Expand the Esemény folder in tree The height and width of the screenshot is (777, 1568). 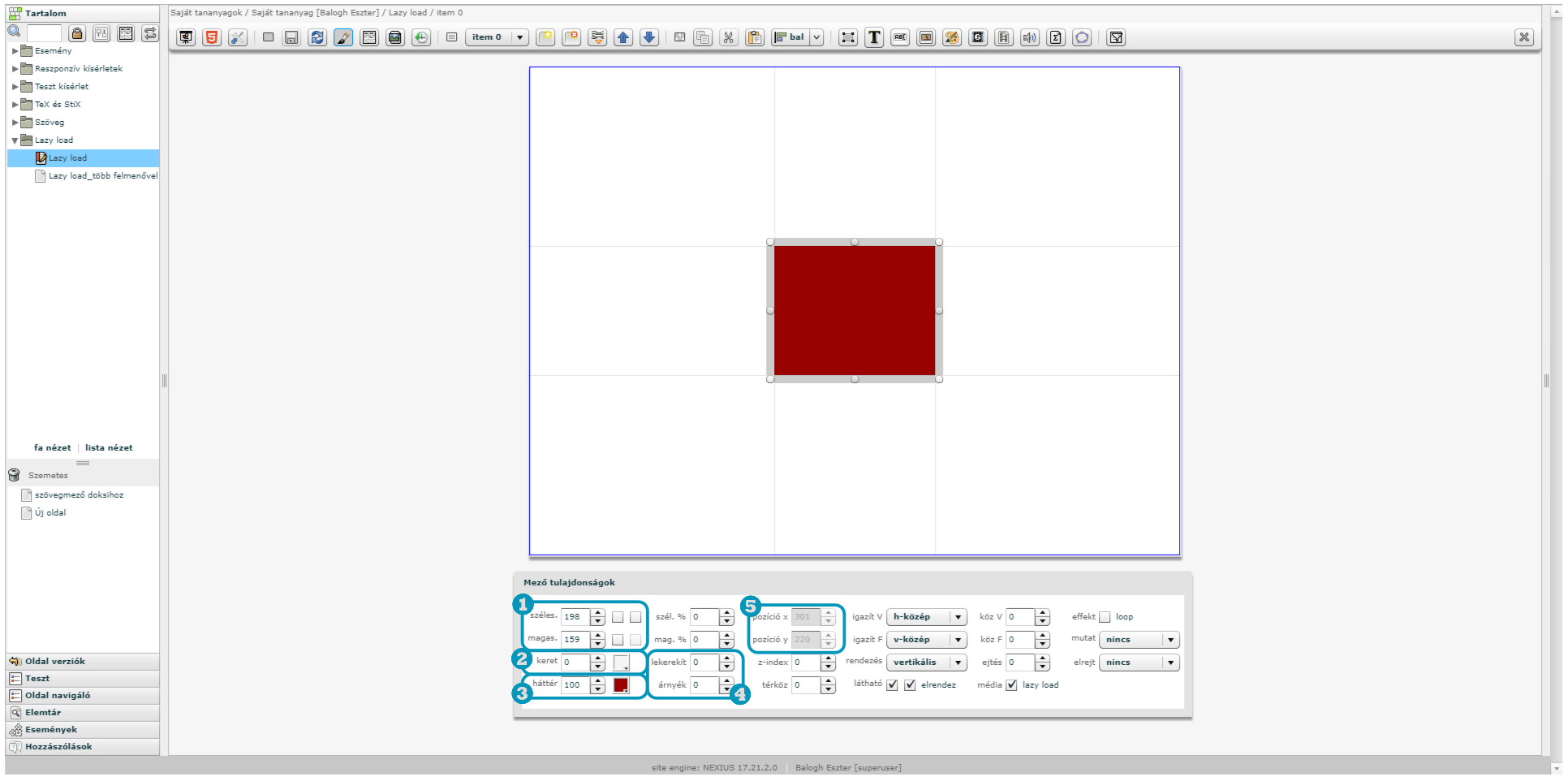click(x=15, y=51)
